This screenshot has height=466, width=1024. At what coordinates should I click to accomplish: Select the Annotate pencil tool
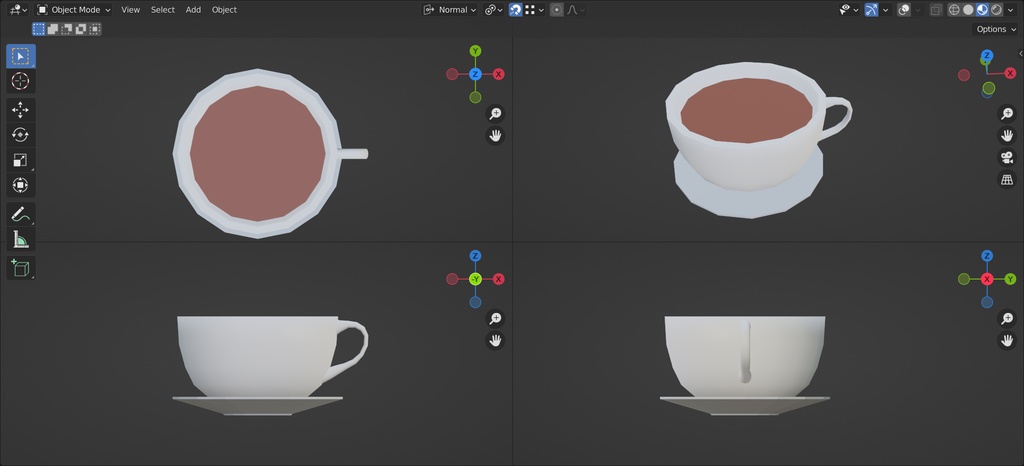(21, 213)
